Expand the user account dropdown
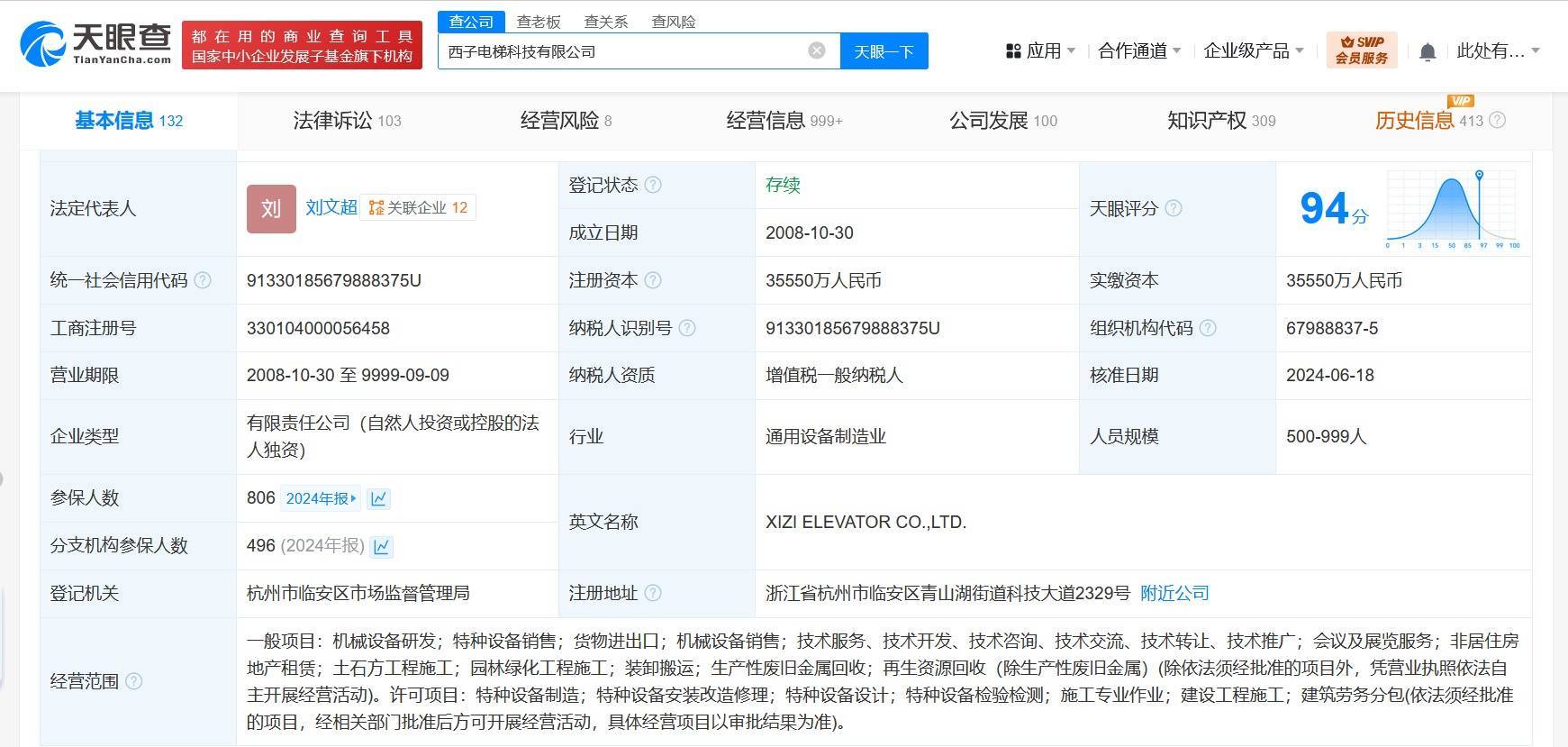The height and width of the screenshot is (747, 1568). [1536, 51]
